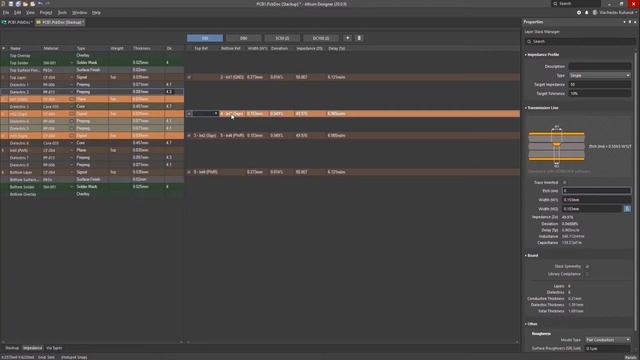Toggle the Trace Inverted checkbox

pos(564,182)
